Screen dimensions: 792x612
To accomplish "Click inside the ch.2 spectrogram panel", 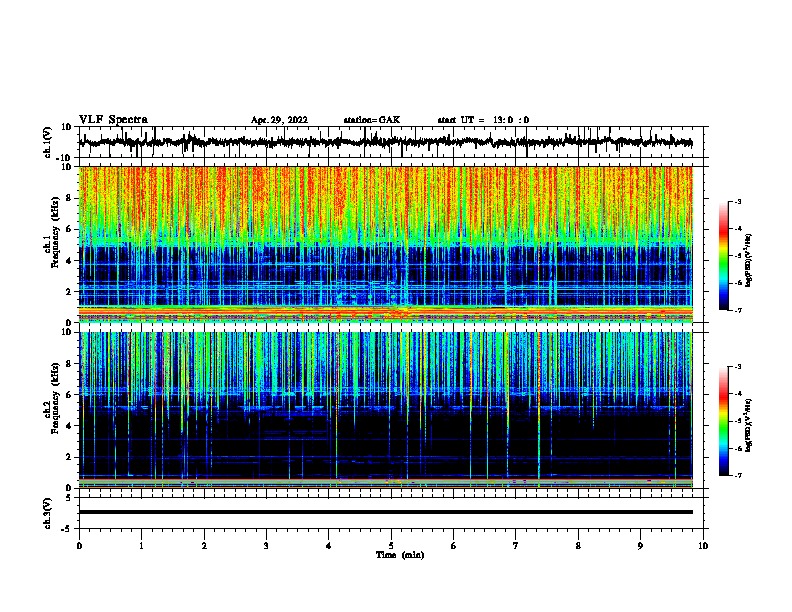I will 386,410.
